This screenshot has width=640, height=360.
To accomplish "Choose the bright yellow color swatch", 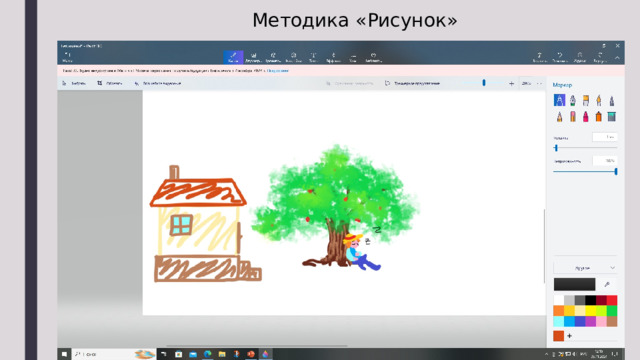I will coord(591,311).
